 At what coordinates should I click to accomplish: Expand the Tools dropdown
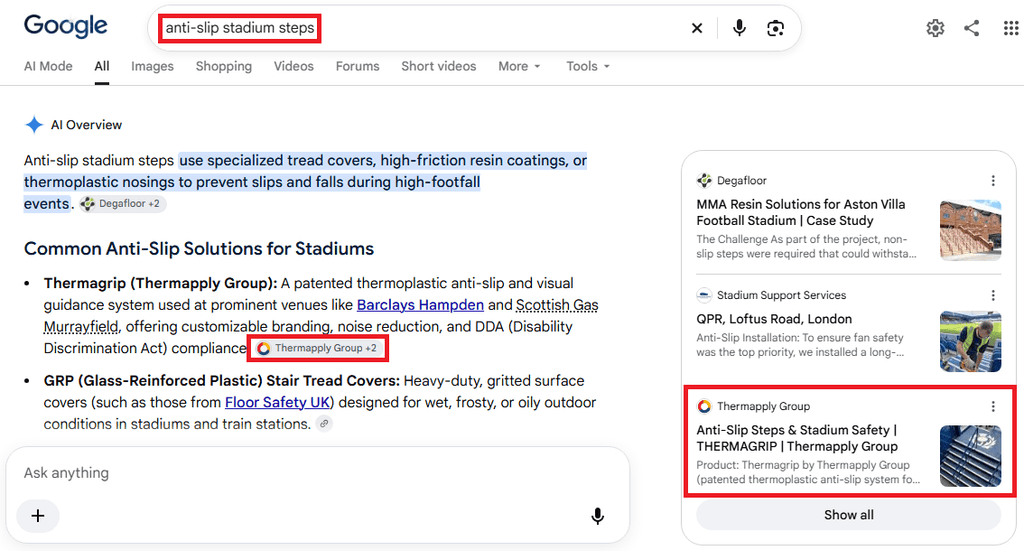tap(588, 66)
